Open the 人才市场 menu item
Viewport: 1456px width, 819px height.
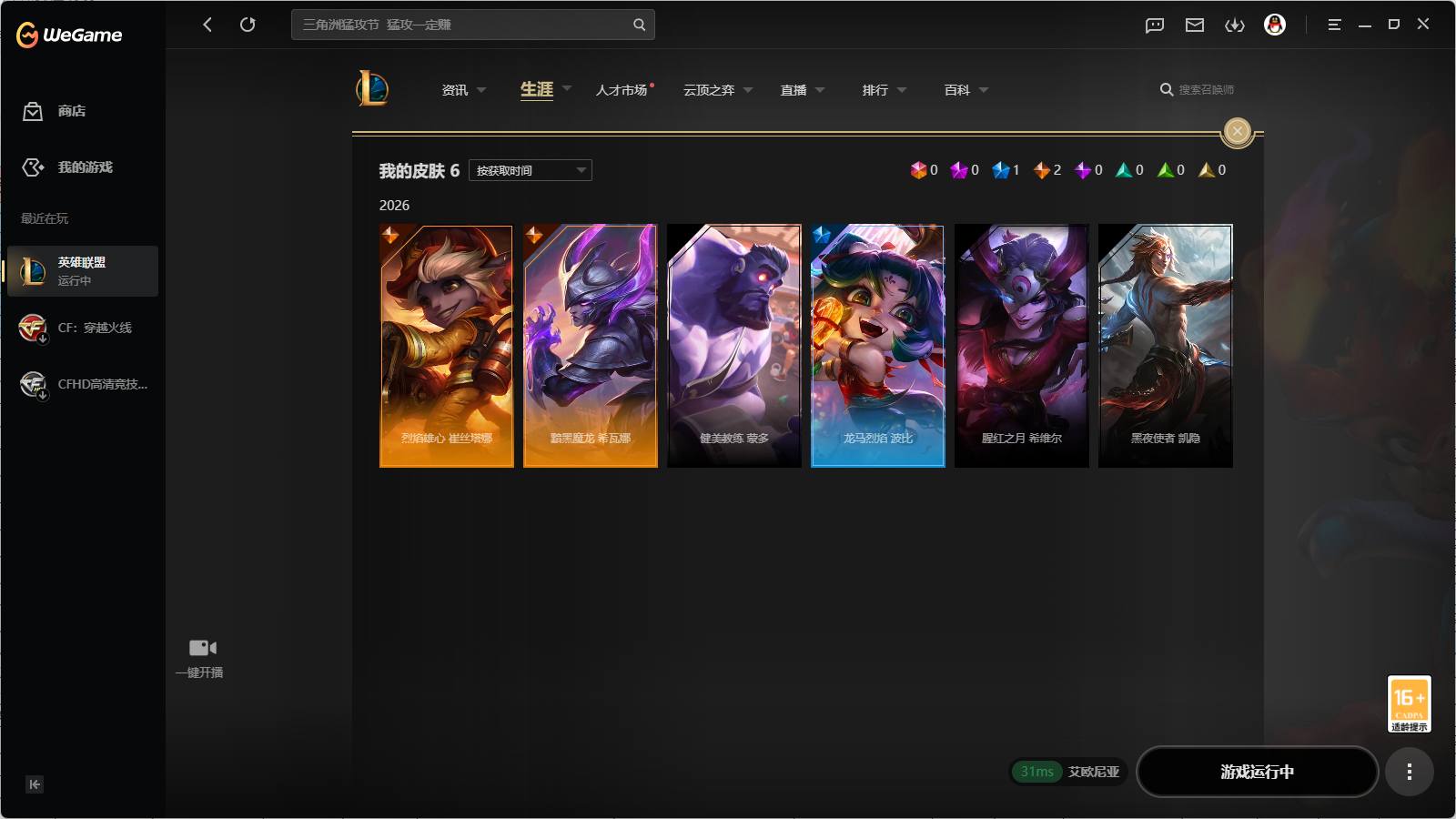(x=622, y=90)
